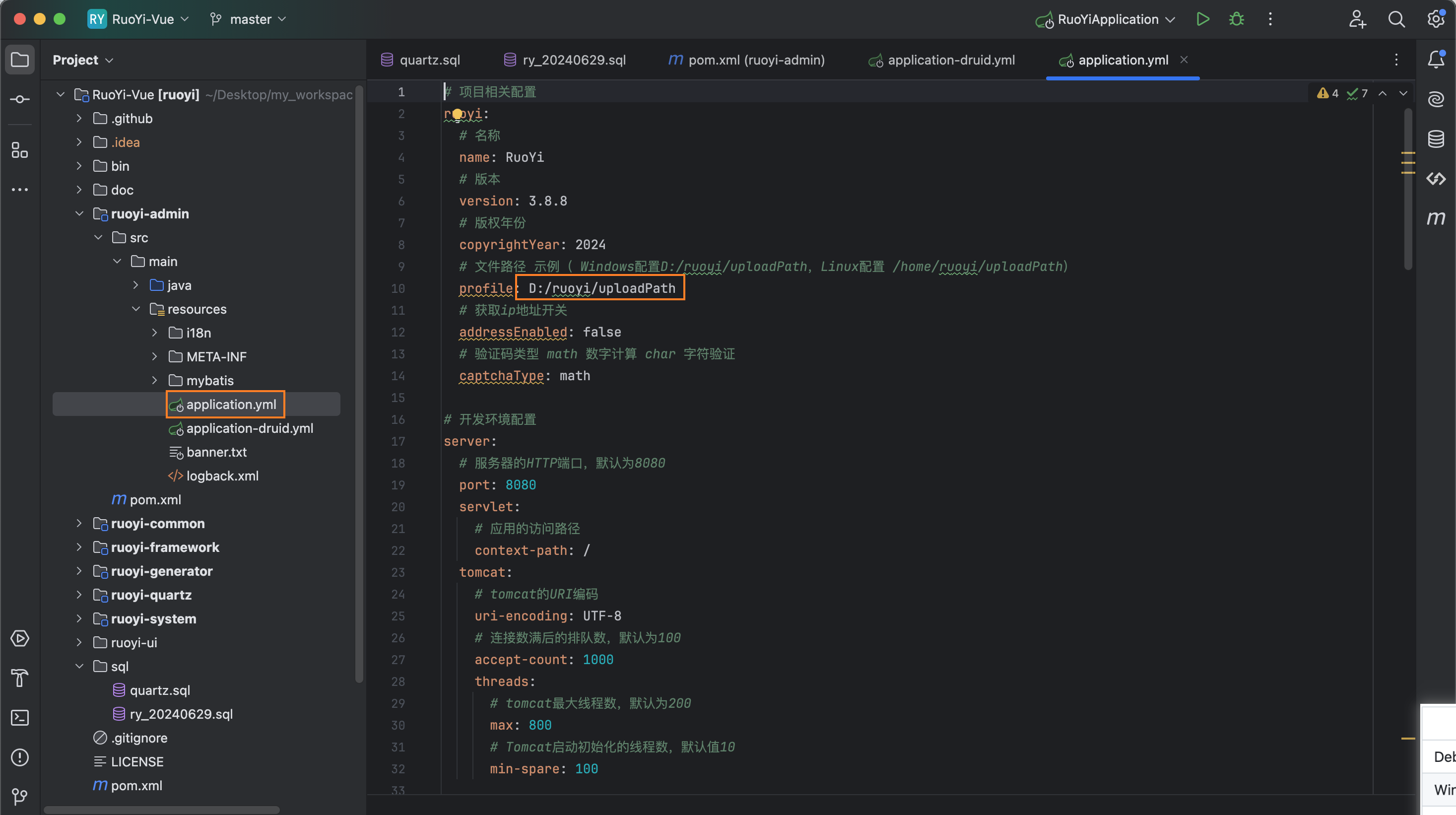The width and height of the screenshot is (1456, 815).
Task: Open logback.xml in the project tree
Action: [222, 476]
